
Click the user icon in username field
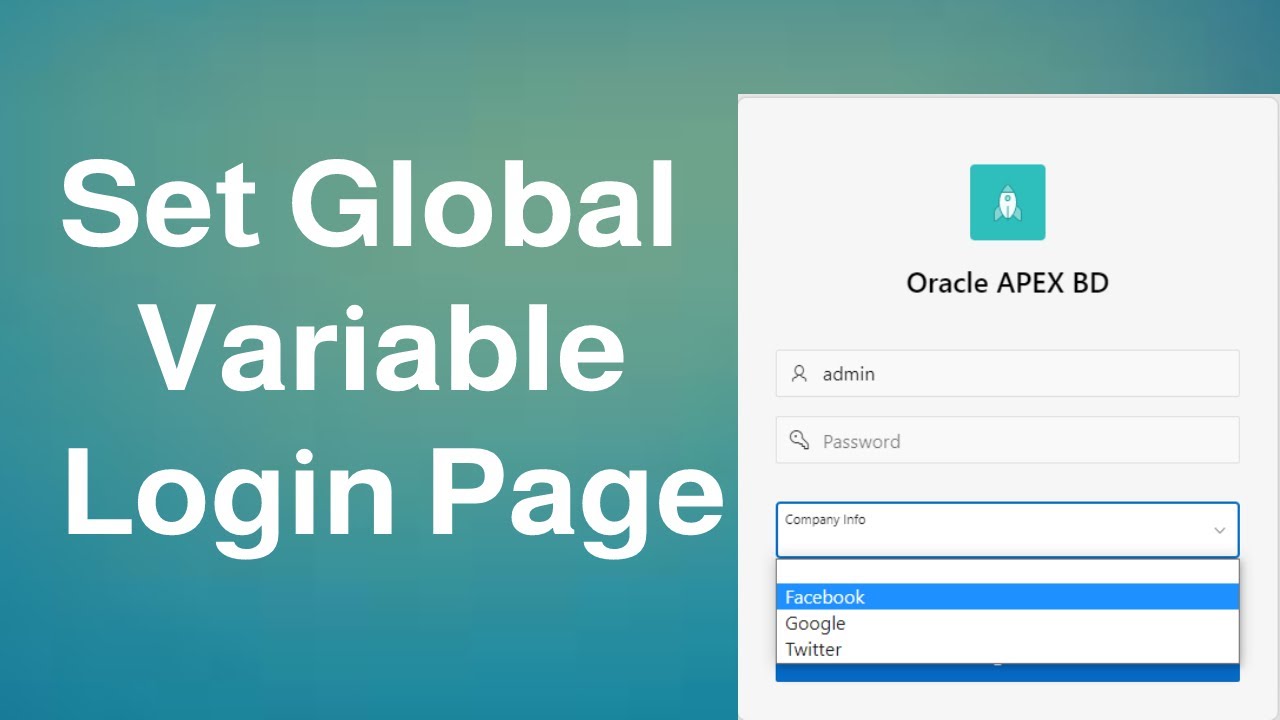point(799,374)
